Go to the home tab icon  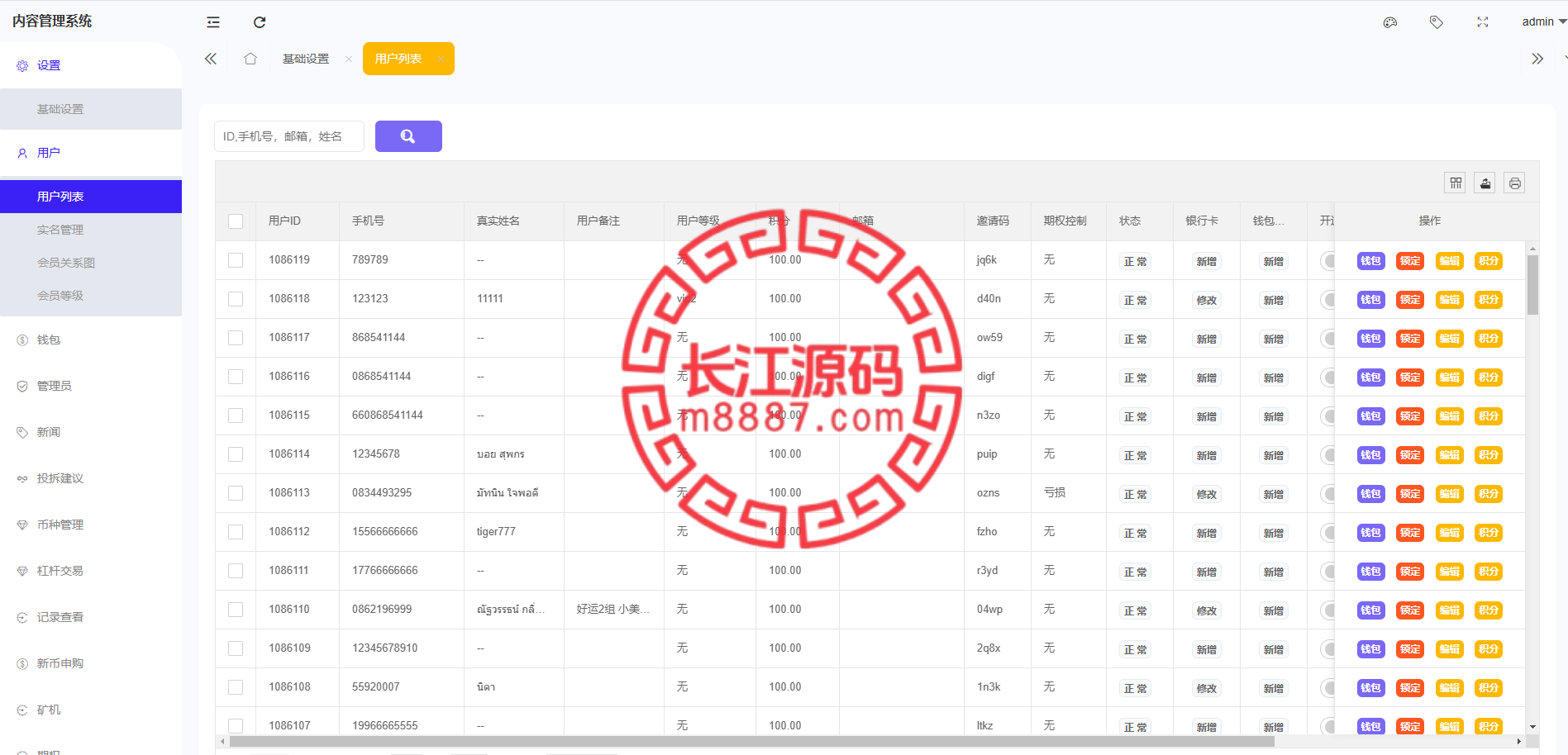pos(250,59)
